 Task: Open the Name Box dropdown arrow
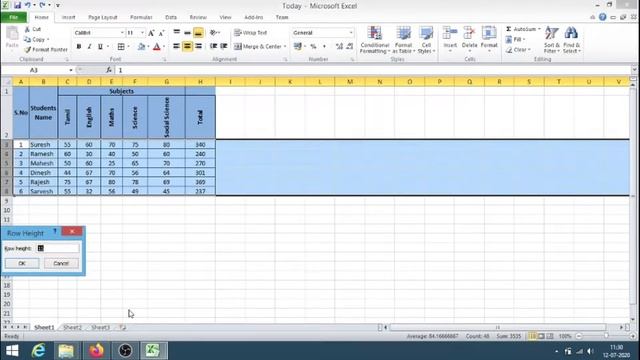[x=71, y=70]
